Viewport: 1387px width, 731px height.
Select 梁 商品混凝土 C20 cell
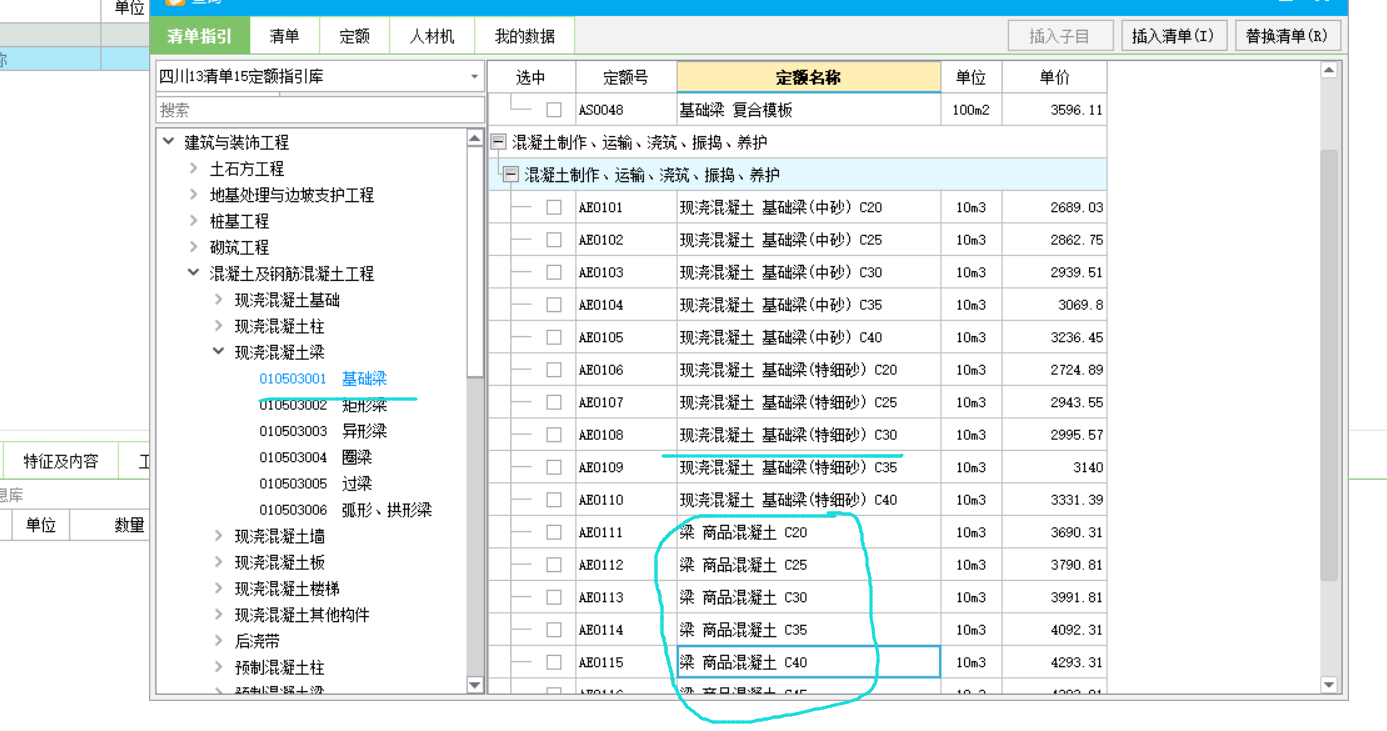pyautogui.click(x=808, y=532)
